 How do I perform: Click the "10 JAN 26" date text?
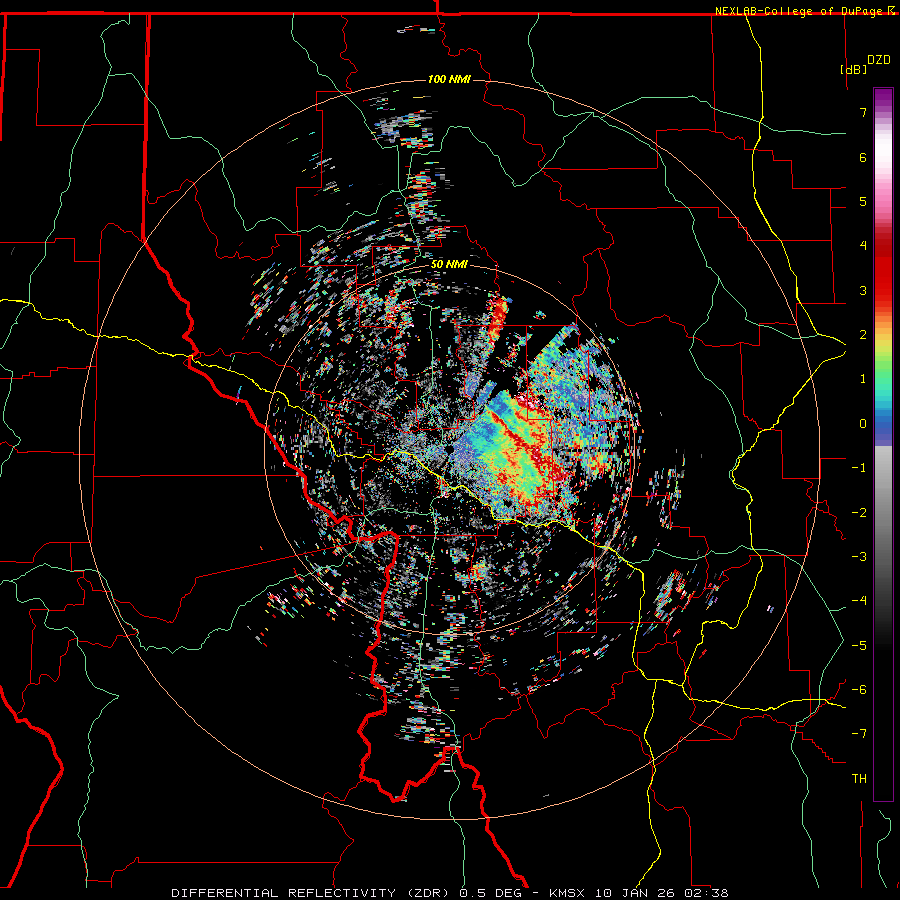tap(634, 893)
